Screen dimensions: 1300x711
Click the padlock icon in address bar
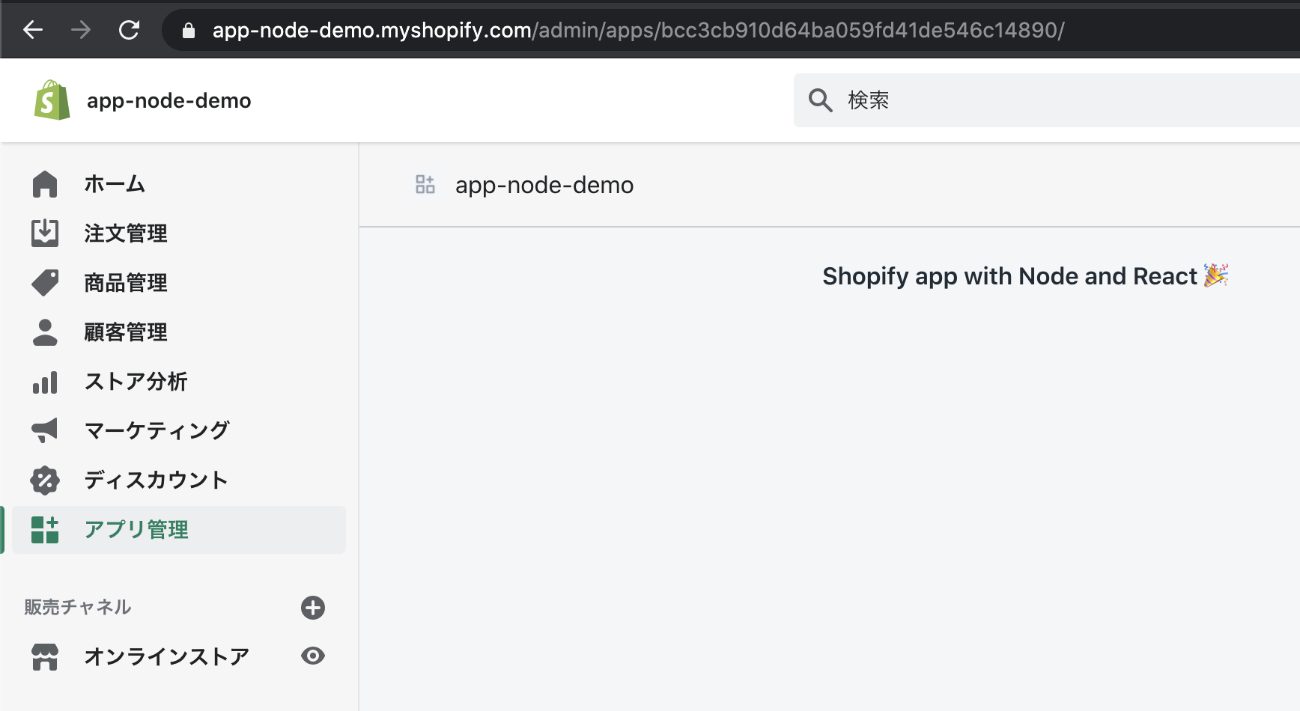coord(187,30)
